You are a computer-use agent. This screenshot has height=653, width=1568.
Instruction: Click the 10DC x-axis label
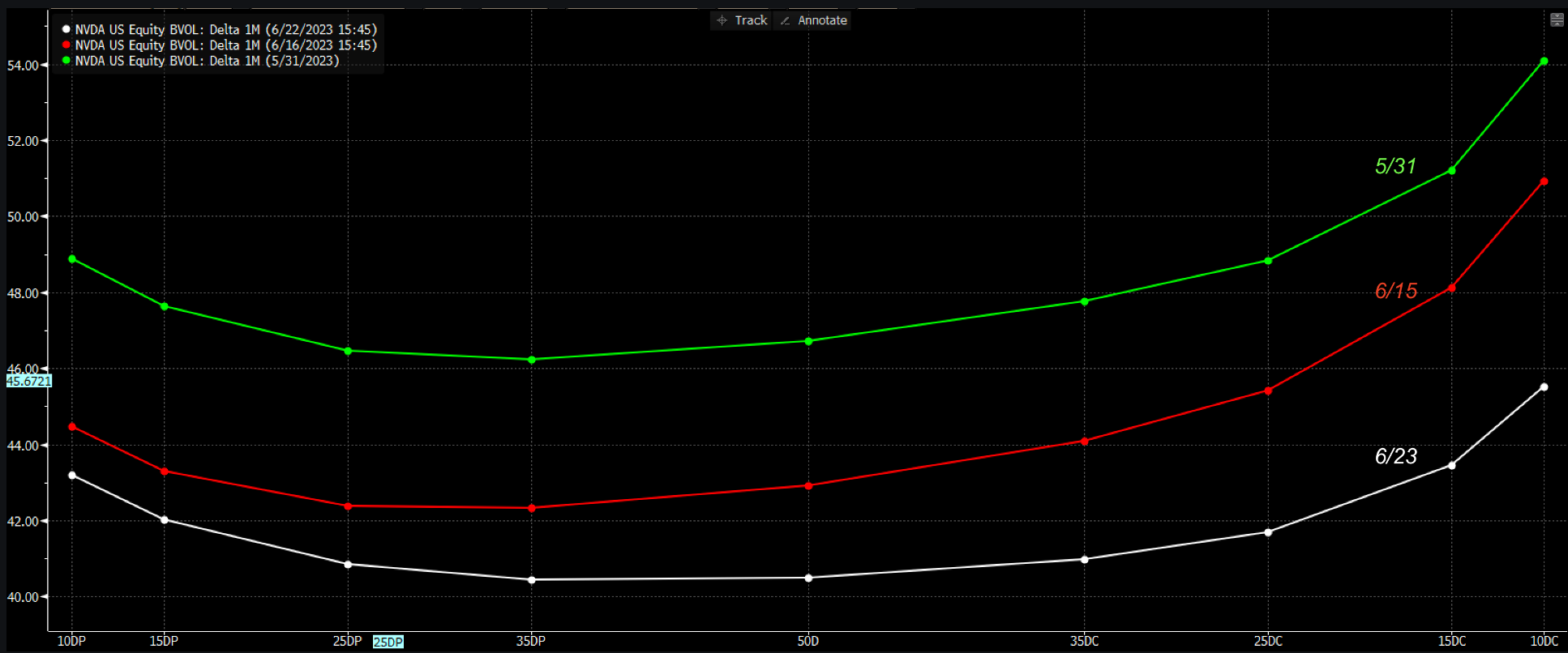pyautogui.click(x=1544, y=641)
